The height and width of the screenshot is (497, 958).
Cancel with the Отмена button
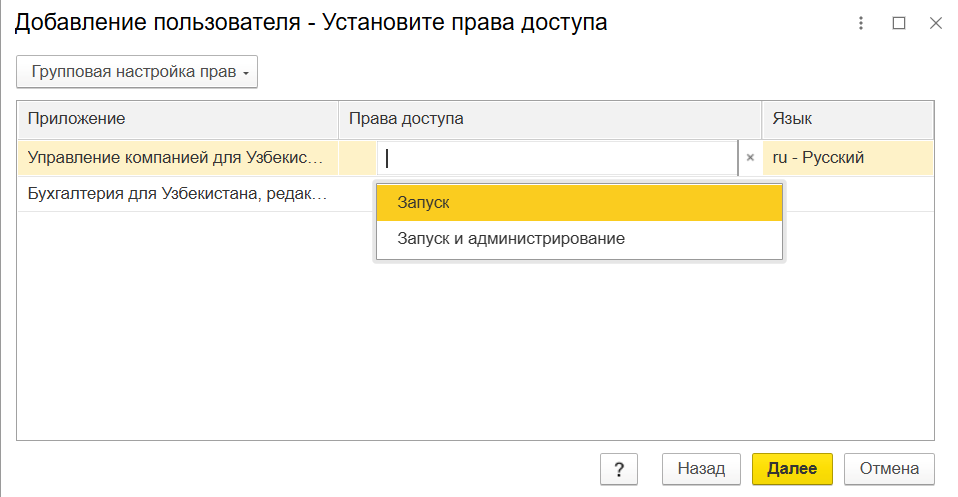click(889, 468)
